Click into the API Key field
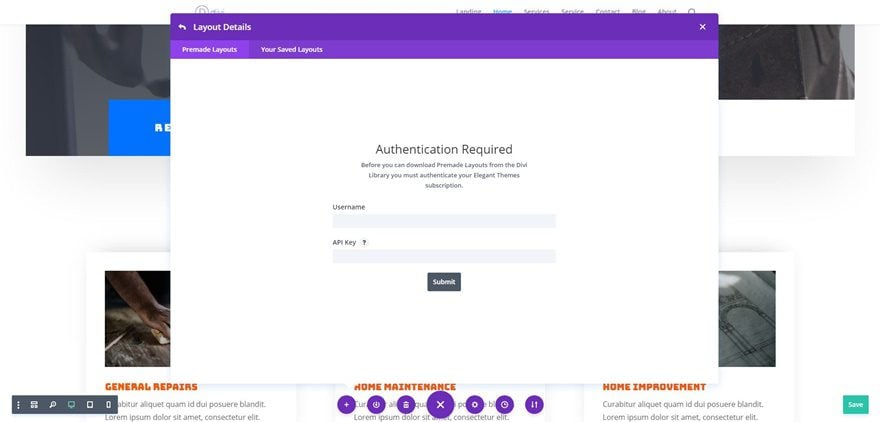This screenshot has width=880, height=422. [x=444, y=256]
